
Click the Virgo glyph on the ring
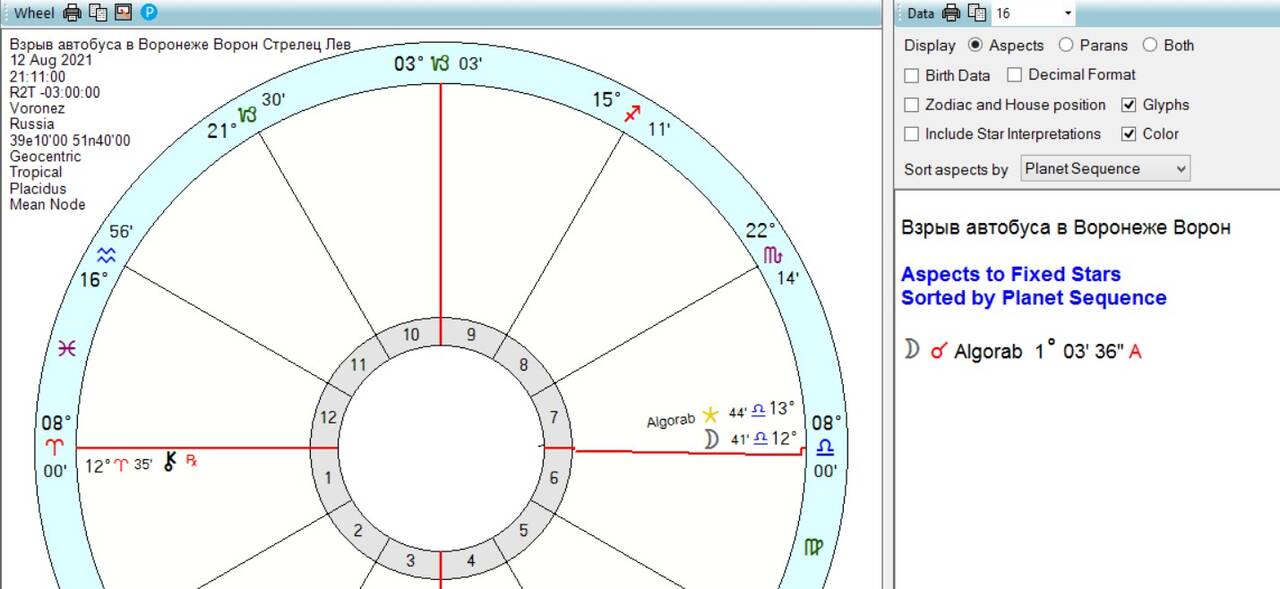click(x=813, y=547)
